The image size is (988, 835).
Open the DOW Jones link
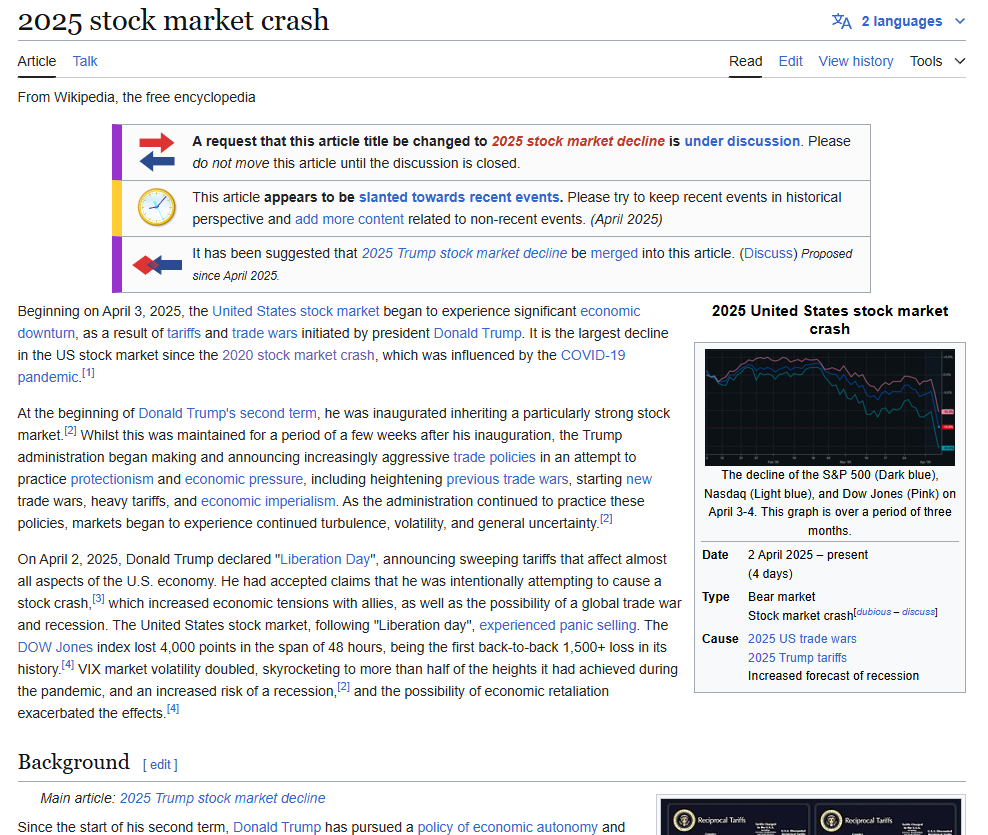coord(55,648)
